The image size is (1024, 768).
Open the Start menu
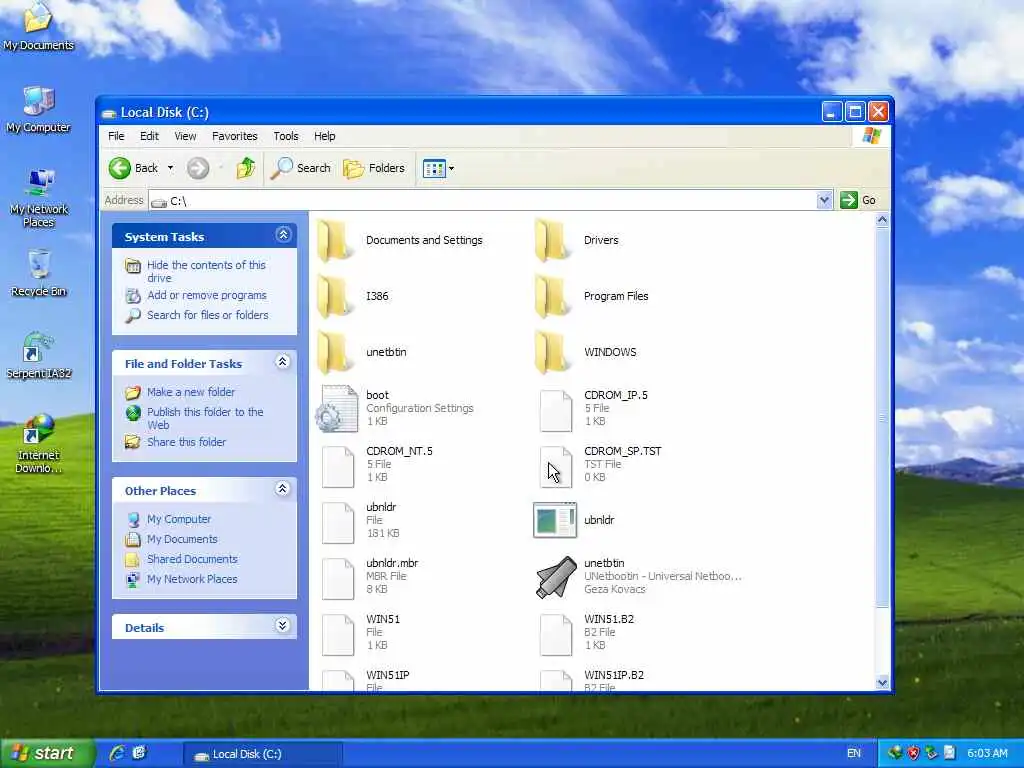point(46,754)
